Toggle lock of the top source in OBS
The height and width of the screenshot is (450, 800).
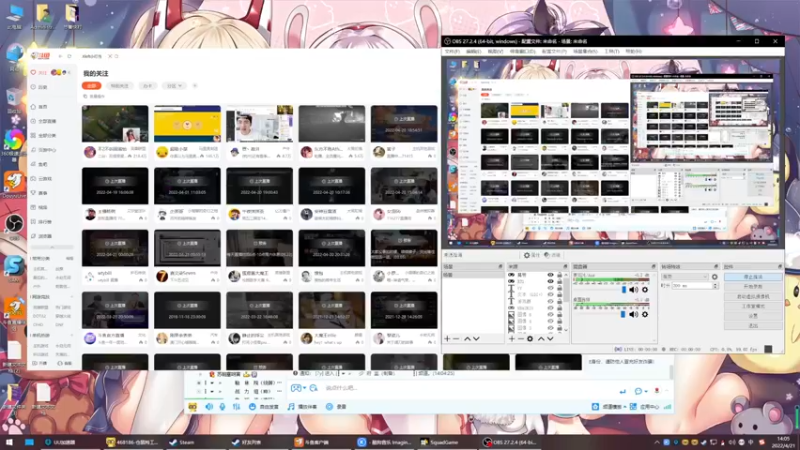560,274
